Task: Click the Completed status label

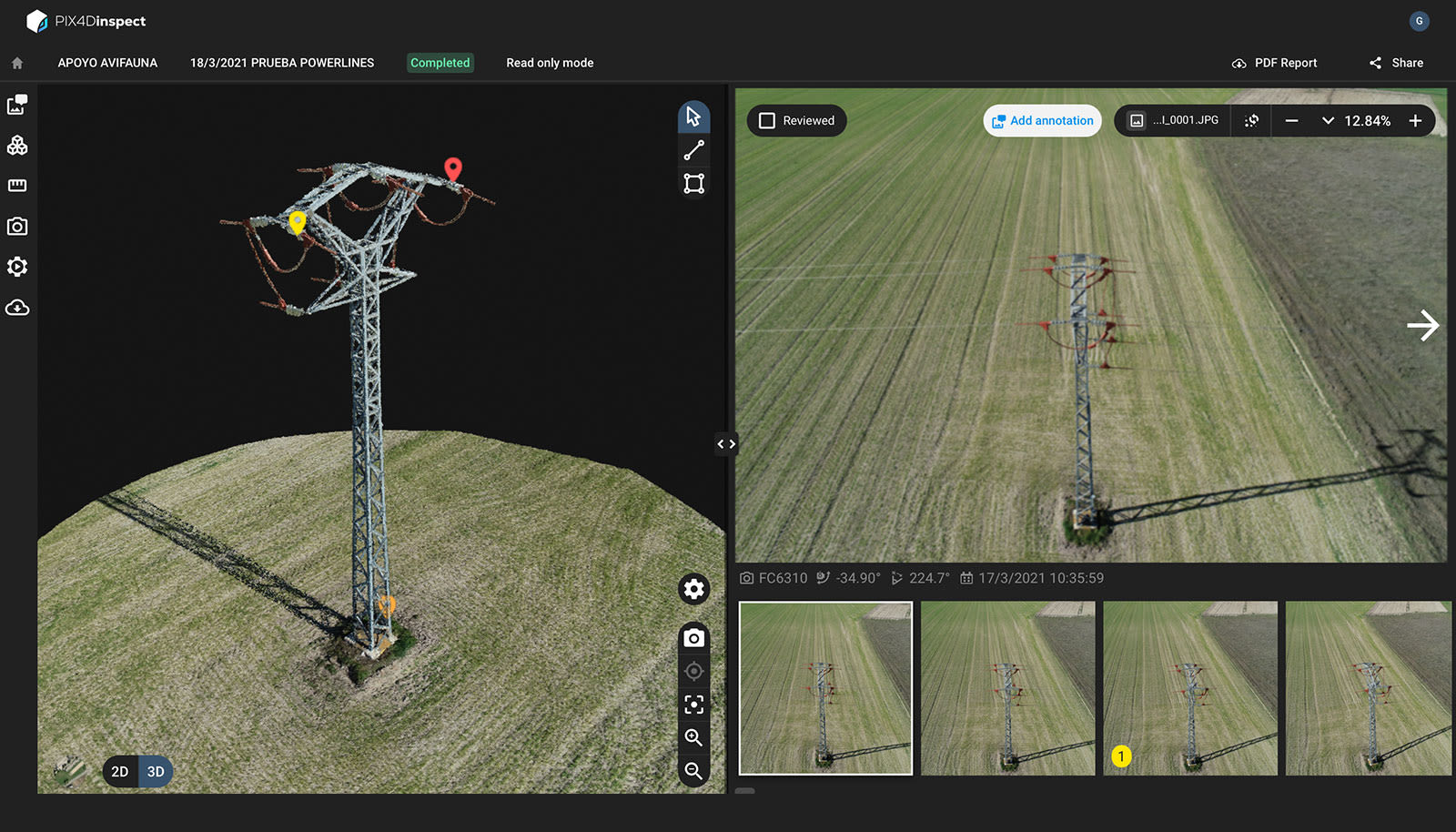Action: [x=440, y=63]
